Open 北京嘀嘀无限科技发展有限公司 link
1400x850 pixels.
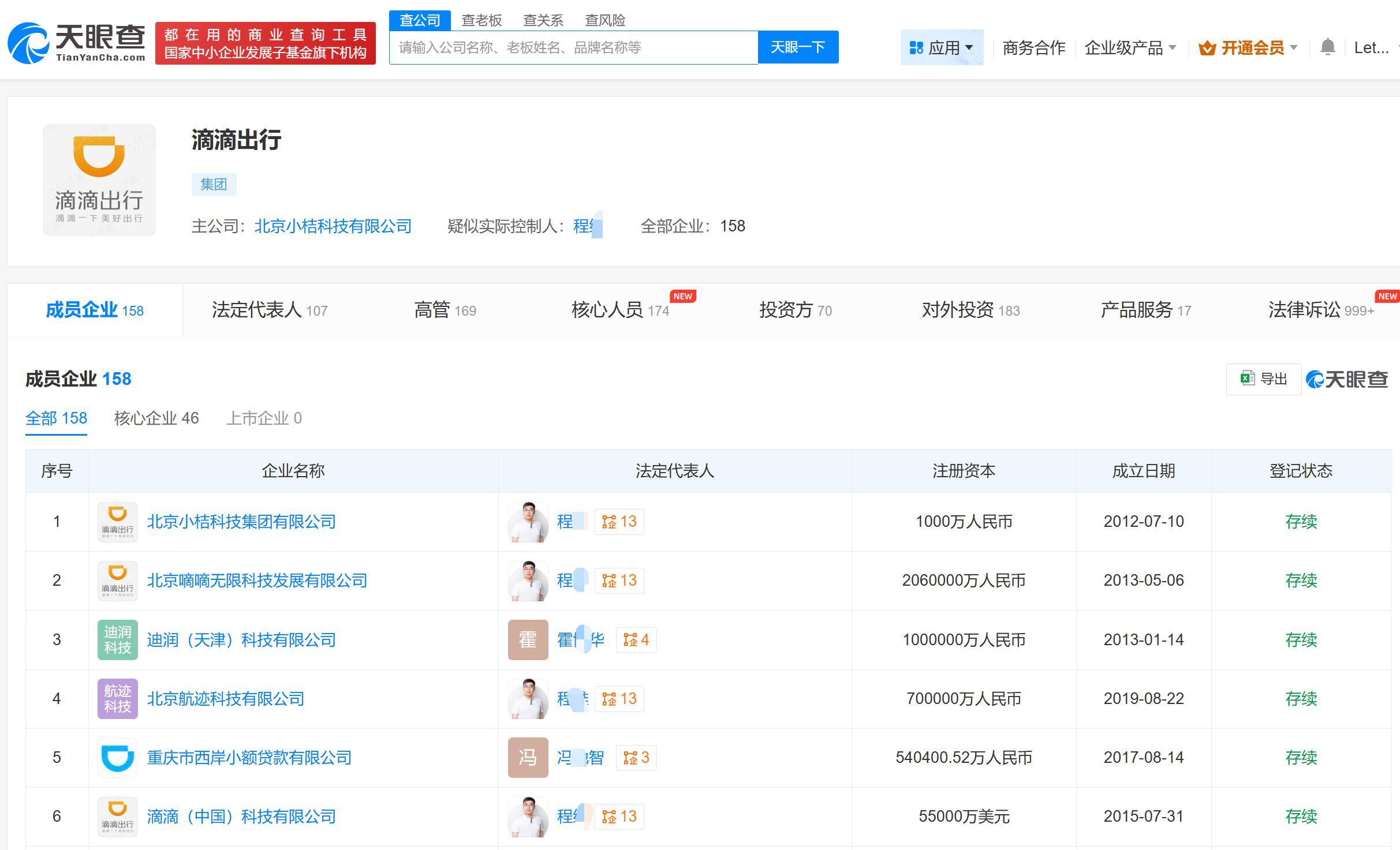(257, 581)
